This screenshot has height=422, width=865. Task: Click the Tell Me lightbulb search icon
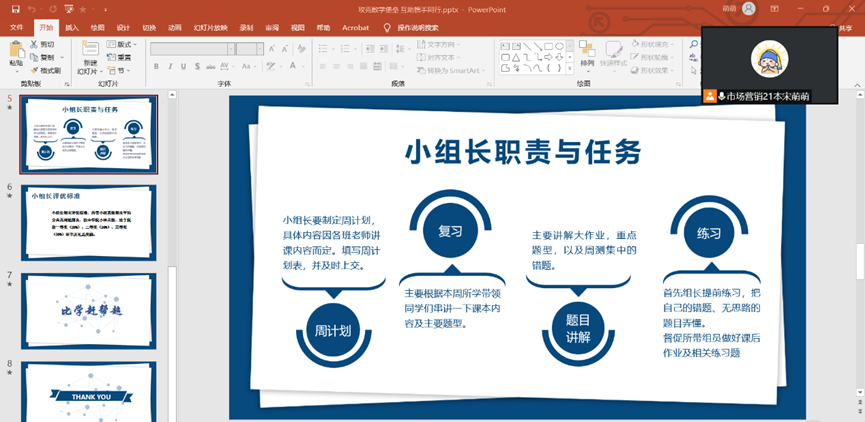point(388,28)
